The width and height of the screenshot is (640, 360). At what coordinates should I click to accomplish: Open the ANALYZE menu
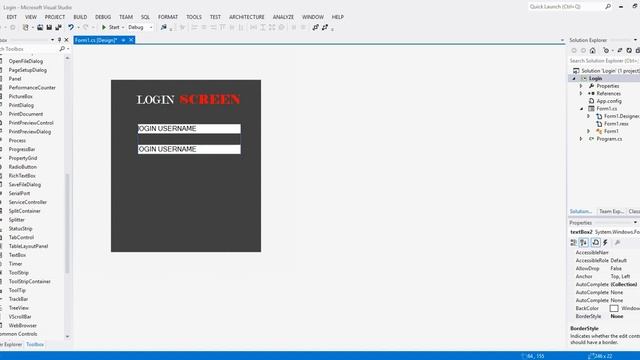click(283, 17)
